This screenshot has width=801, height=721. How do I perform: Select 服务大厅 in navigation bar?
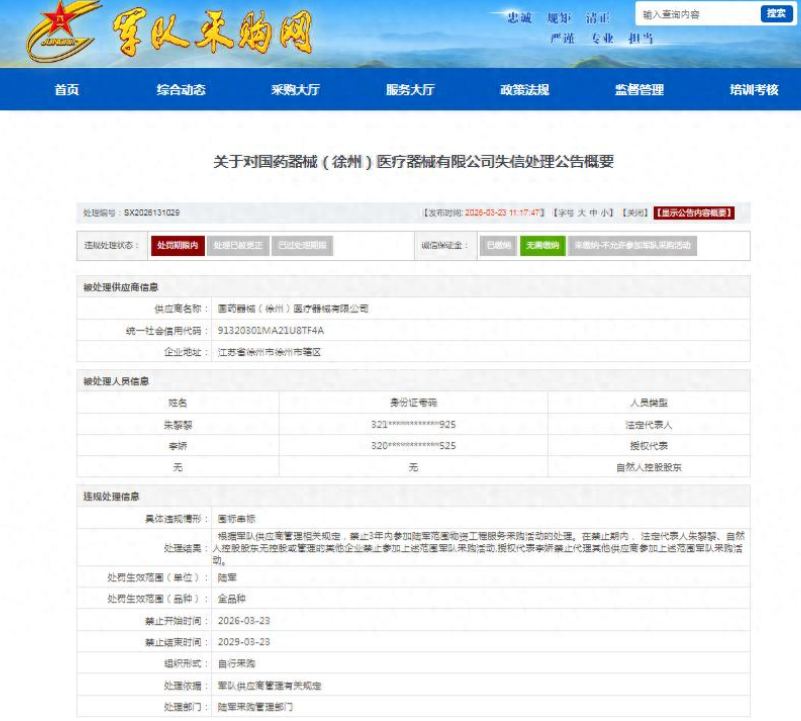point(410,90)
